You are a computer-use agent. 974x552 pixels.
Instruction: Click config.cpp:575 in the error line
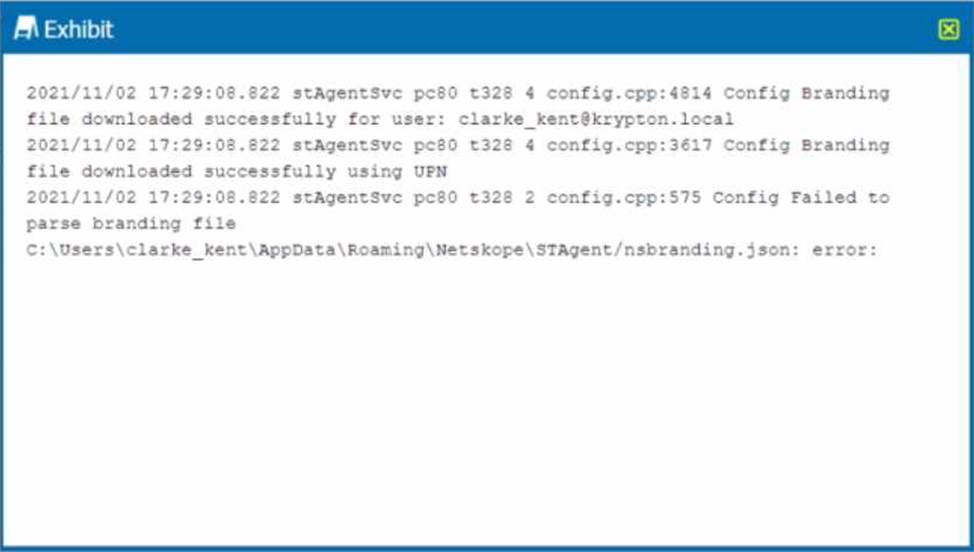coord(623,197)
